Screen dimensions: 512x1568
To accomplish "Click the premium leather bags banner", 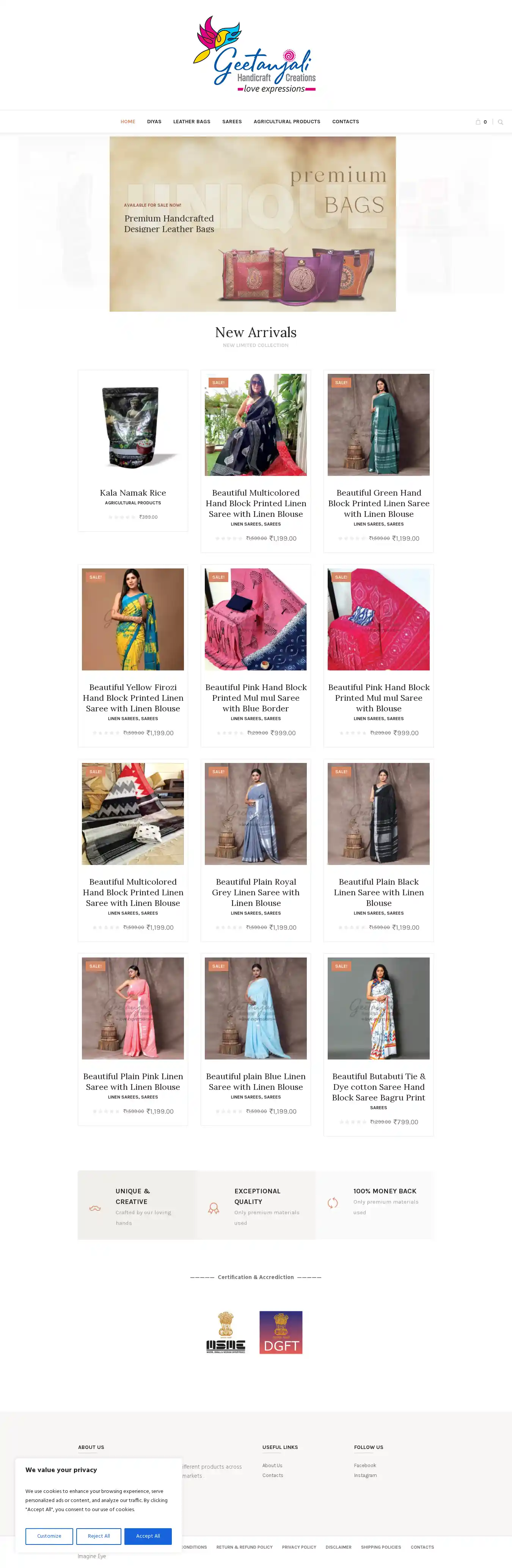I will coord(253,224).
